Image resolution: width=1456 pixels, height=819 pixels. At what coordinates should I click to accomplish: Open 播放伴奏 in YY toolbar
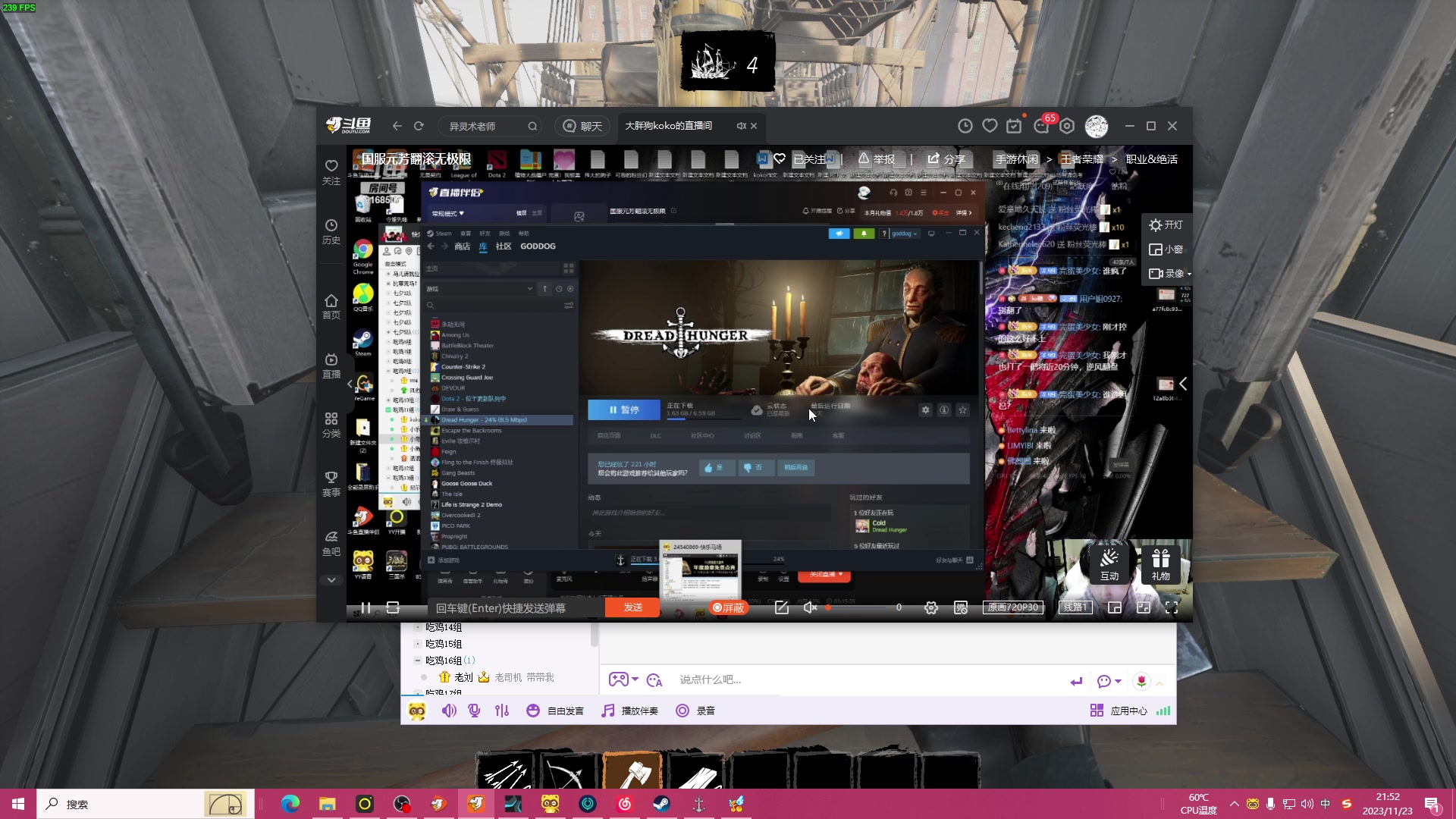click(x=630, y=711)
